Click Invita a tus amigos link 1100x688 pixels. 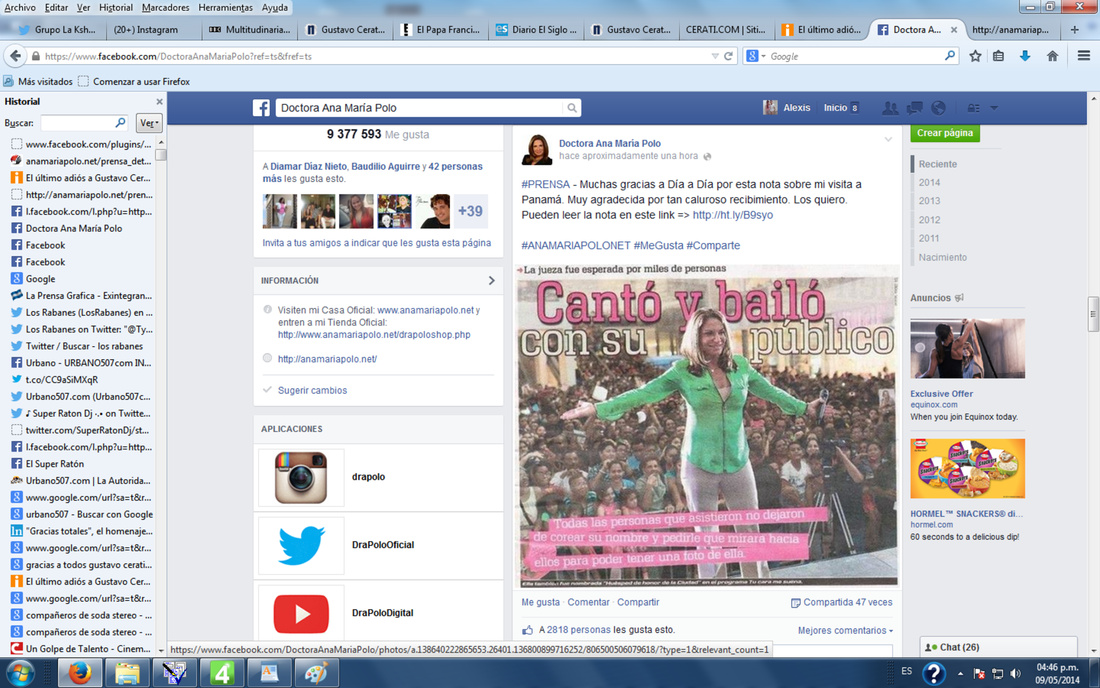(x=377, y=243)
